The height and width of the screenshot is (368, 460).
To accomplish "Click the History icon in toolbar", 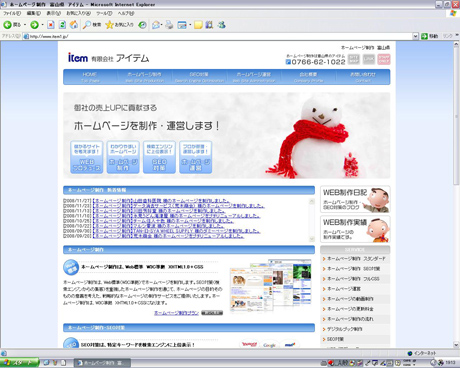I will coord(142,25).
